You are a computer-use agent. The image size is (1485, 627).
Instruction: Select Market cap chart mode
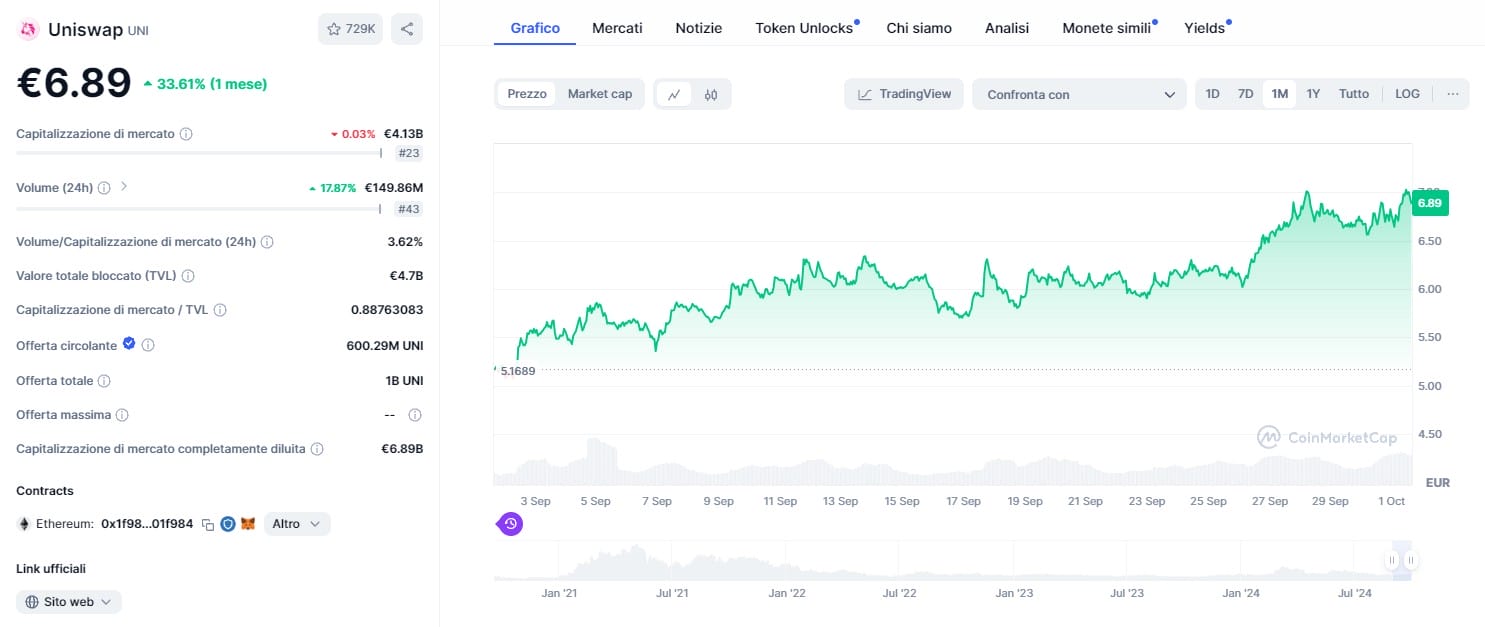coord(600,94)
